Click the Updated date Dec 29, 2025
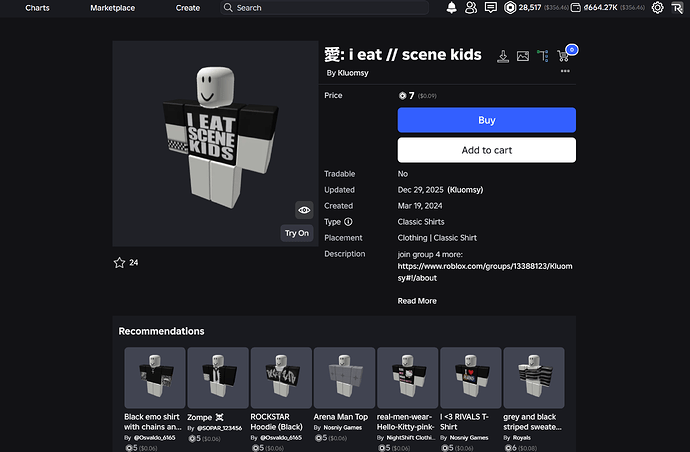The image size is (690, 452). [421, 190]
